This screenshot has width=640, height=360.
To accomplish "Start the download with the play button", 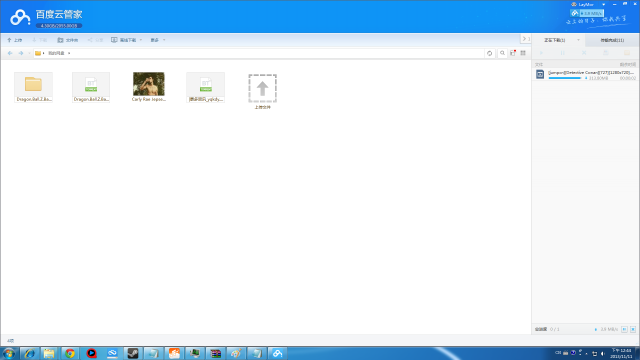I will pyautogui.click(x=541, y=53).
